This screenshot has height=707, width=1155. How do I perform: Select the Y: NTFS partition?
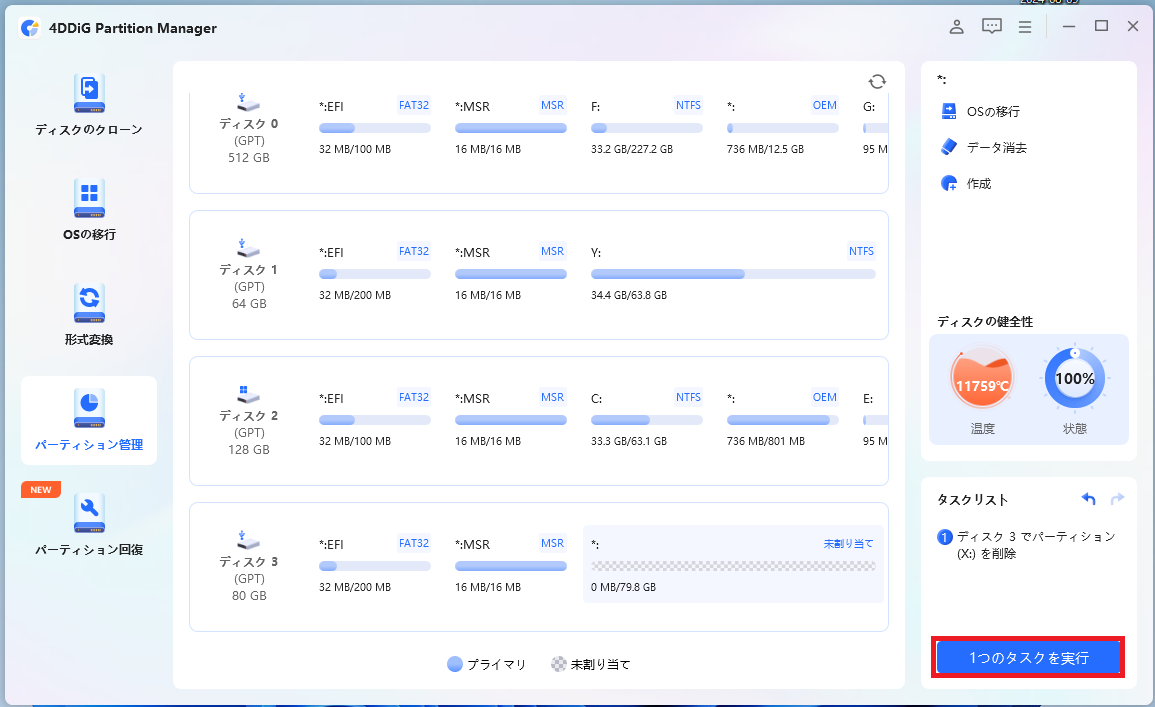point(733,273)
